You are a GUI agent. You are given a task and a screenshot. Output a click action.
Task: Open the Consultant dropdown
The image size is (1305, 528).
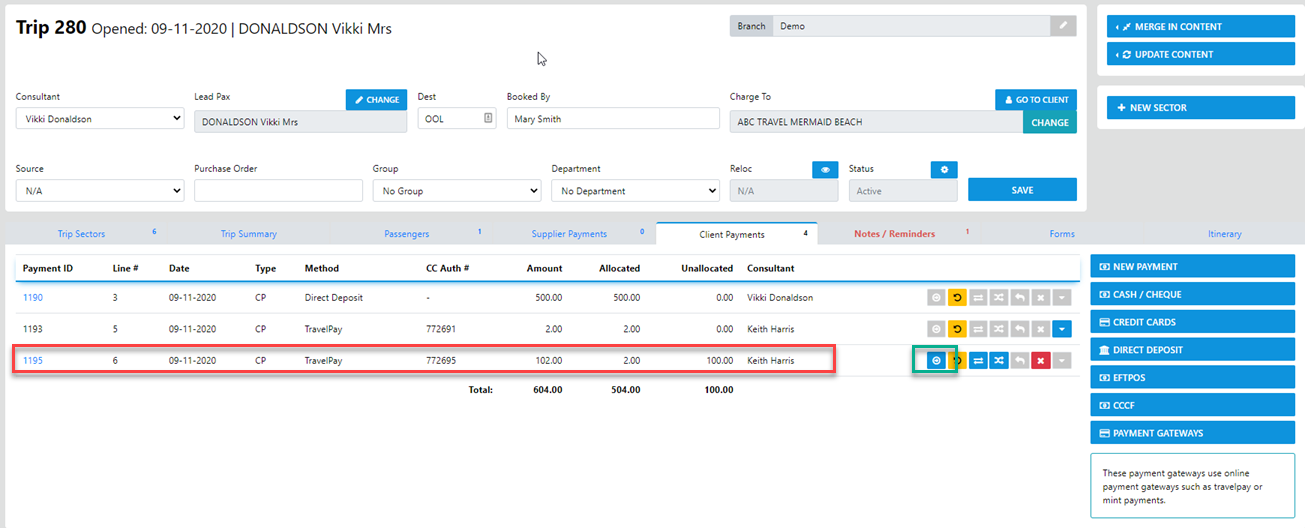coord(99,119)
